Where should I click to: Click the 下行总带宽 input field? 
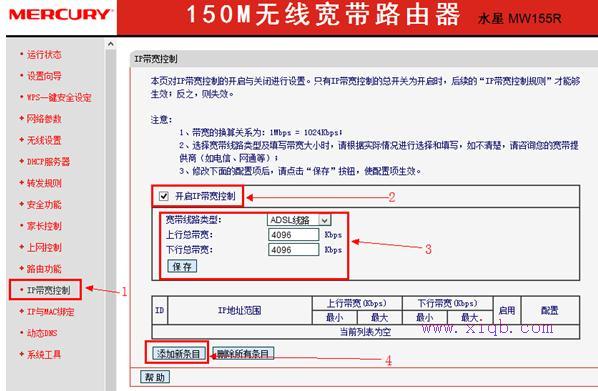[x=293, y=250]
